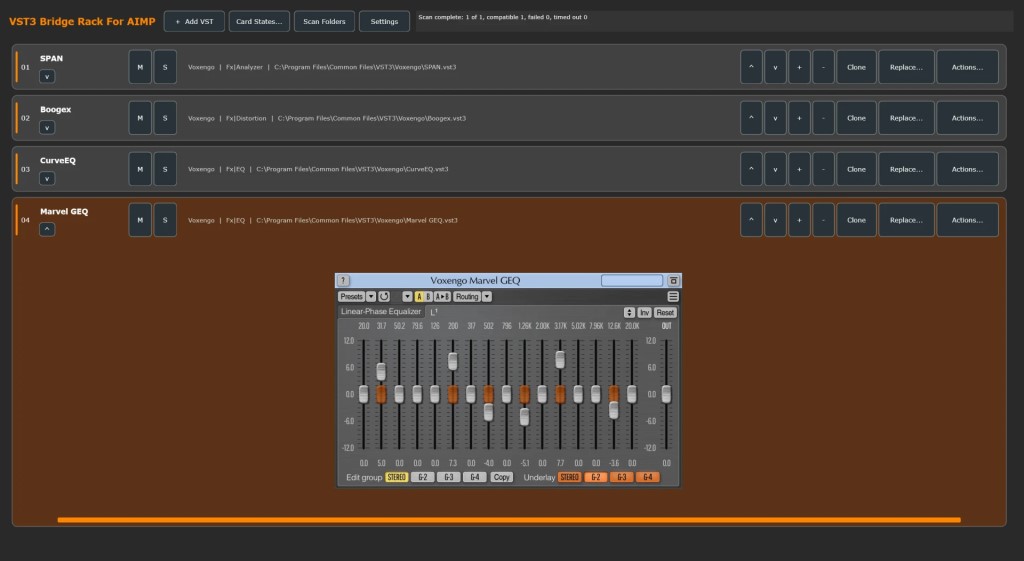This screenshot has height=561, width=1024.
Task: Solo the CurveEQ plugin with S
Action: click(x=165, y=169)
